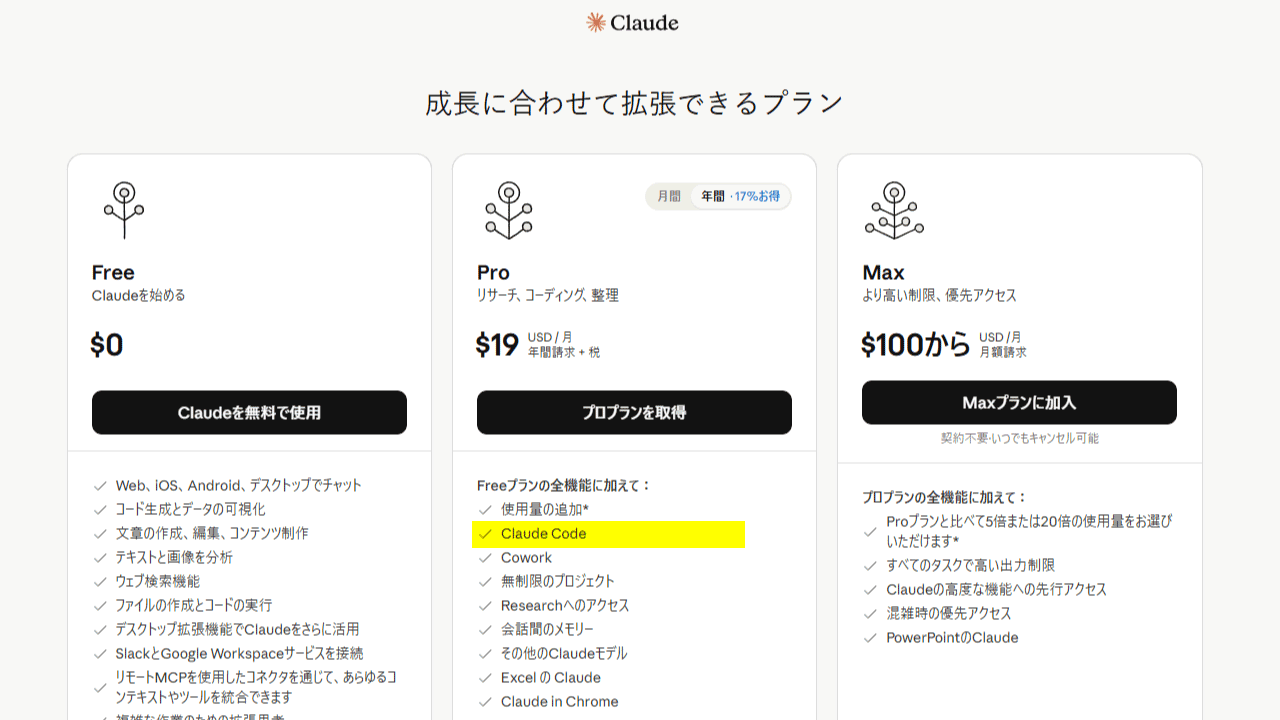Screen dimensions: 1280x720
Task: Click the Pro plan branching icon
Action: click(x=509, y=209)
